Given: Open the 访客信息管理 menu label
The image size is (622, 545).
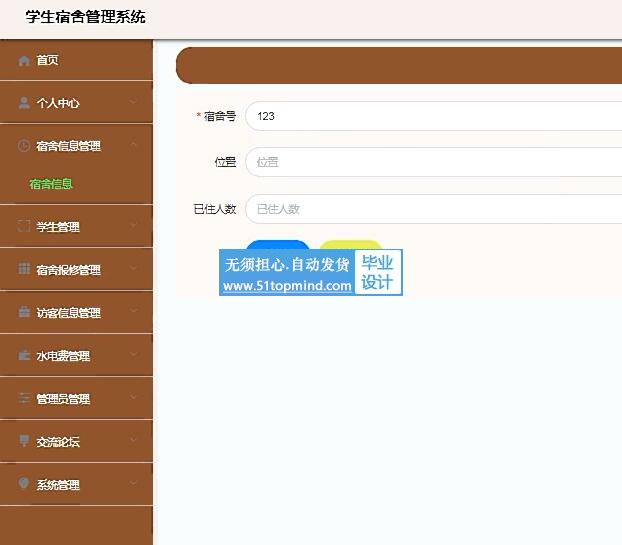Looking at the screenshot, I should [x=68, y=313].
